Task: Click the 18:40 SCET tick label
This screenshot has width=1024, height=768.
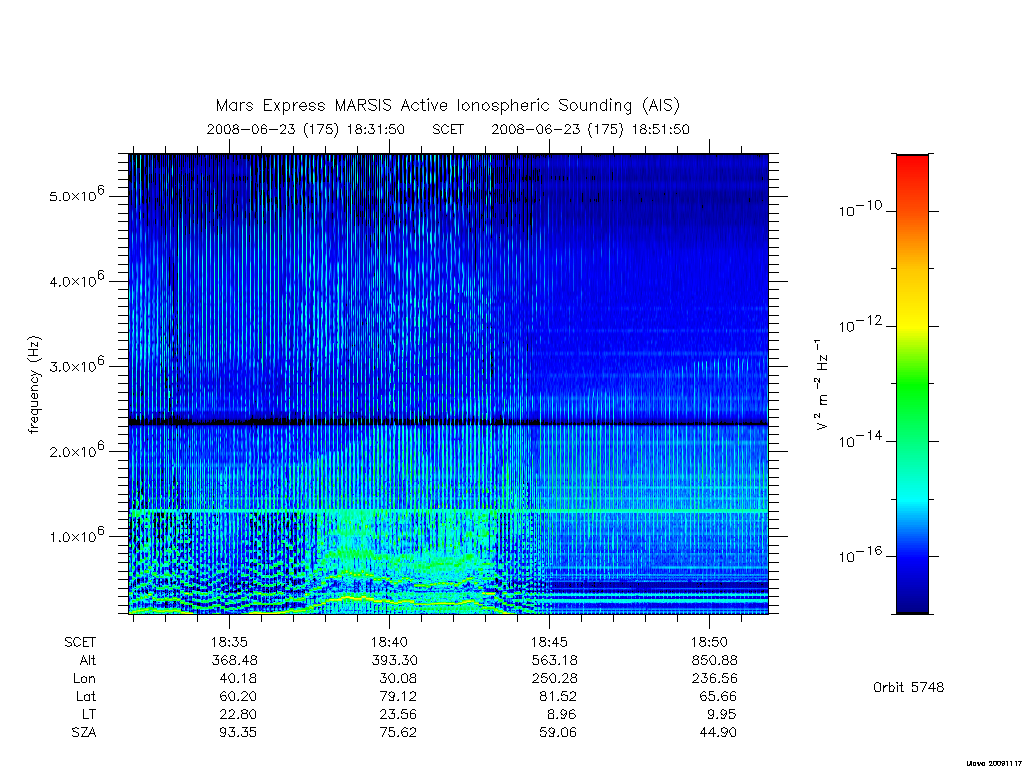Action: pos(389,642)
